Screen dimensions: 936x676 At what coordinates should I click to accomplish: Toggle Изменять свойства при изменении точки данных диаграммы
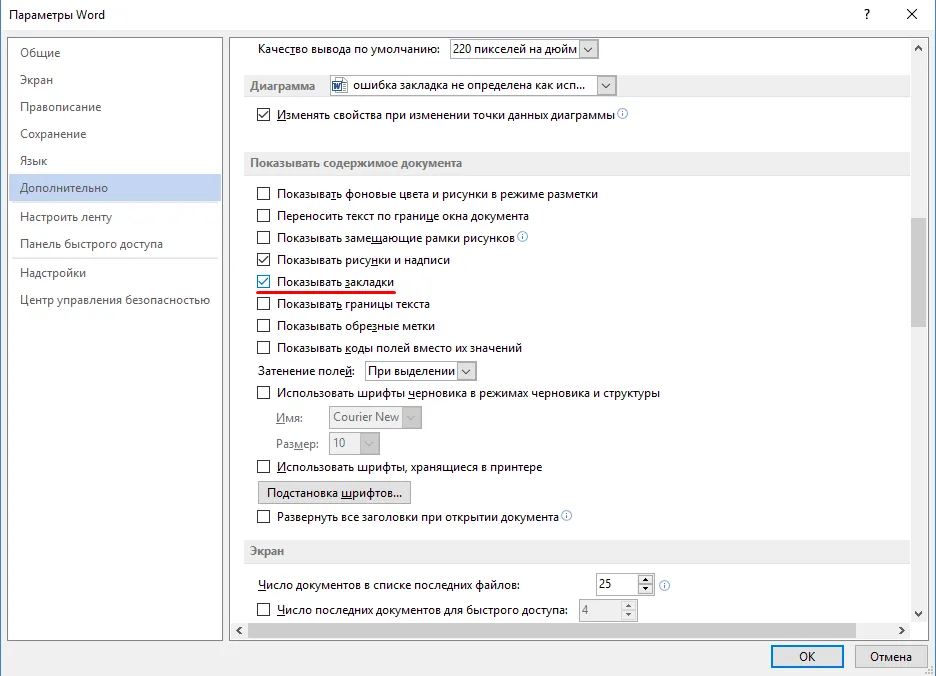(263, 115)
